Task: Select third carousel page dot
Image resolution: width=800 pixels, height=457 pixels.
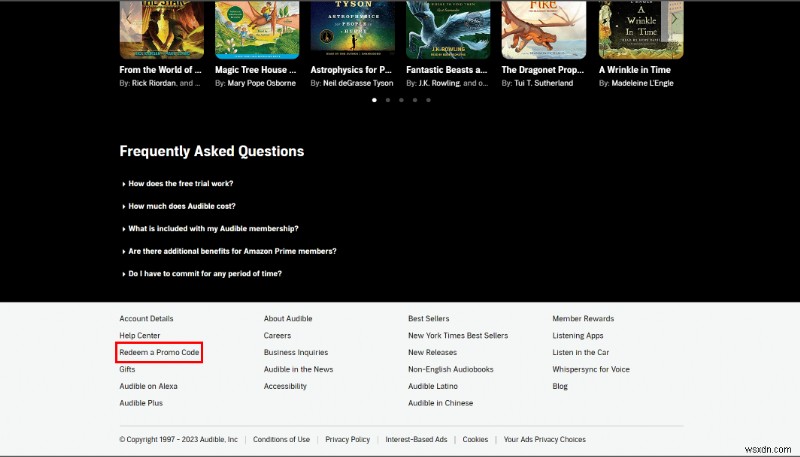Action: tap(402, 100)
